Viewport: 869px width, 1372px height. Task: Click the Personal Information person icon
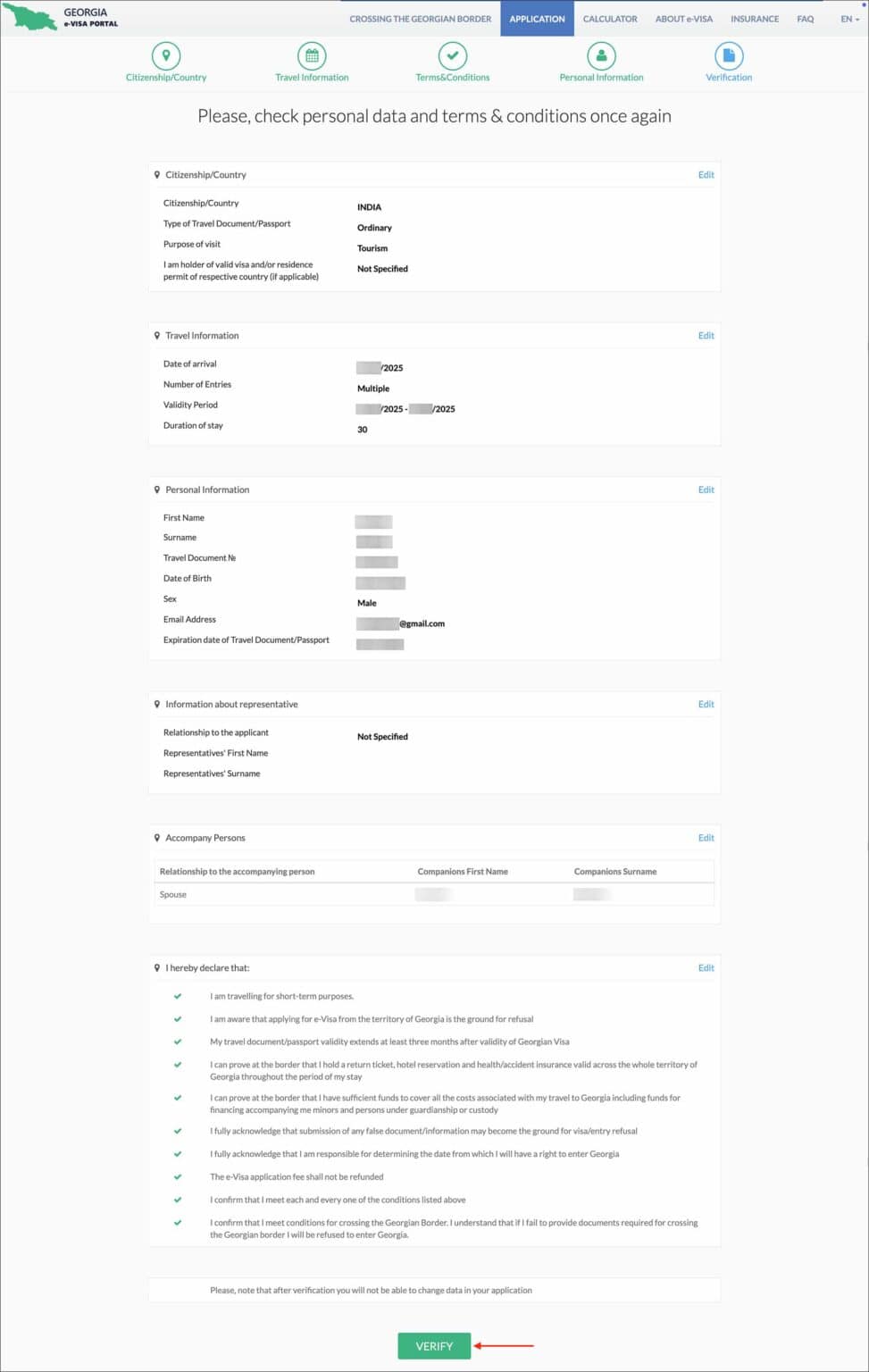click(601, 55)
